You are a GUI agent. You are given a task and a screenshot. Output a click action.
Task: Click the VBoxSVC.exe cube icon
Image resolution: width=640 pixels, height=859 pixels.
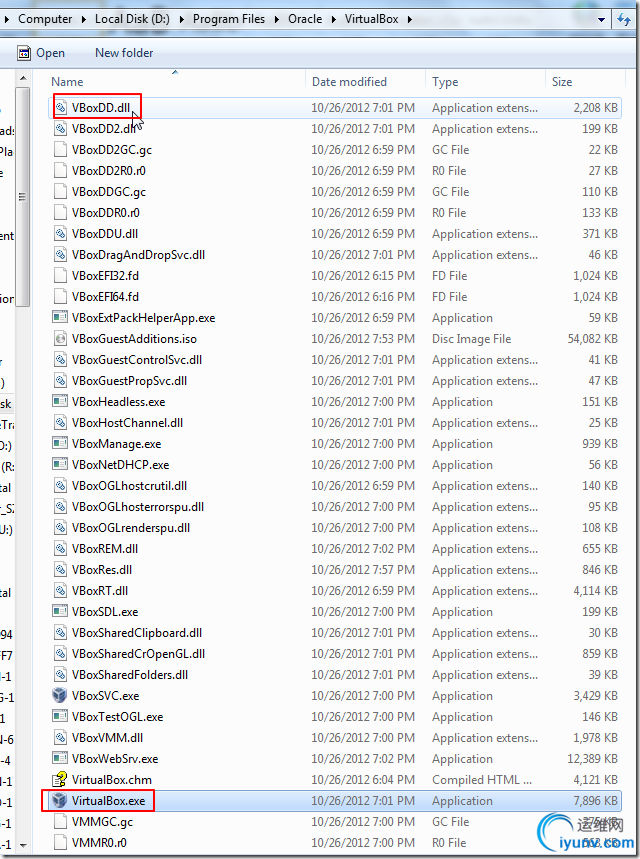pos(60,696)
